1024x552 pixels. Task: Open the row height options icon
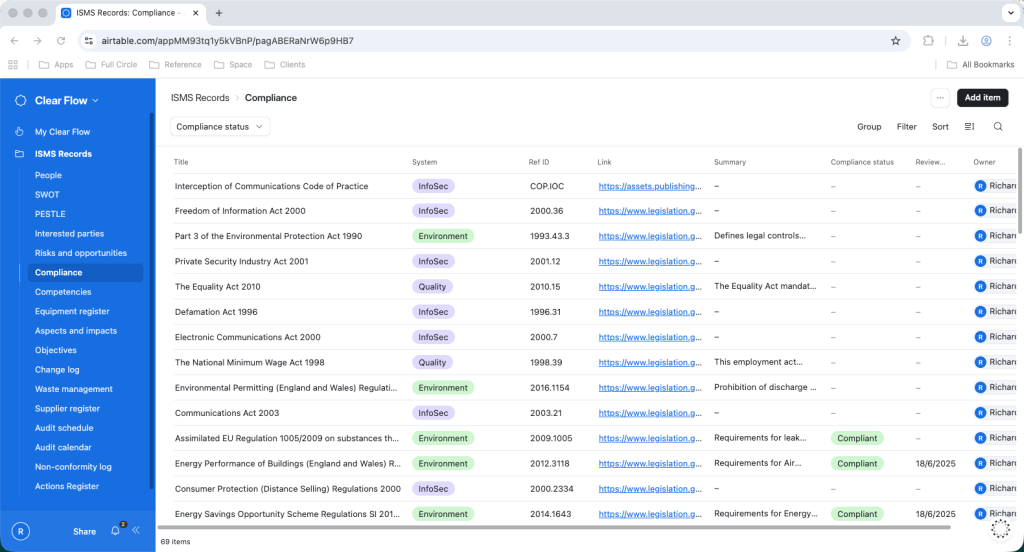click(969, 127)
